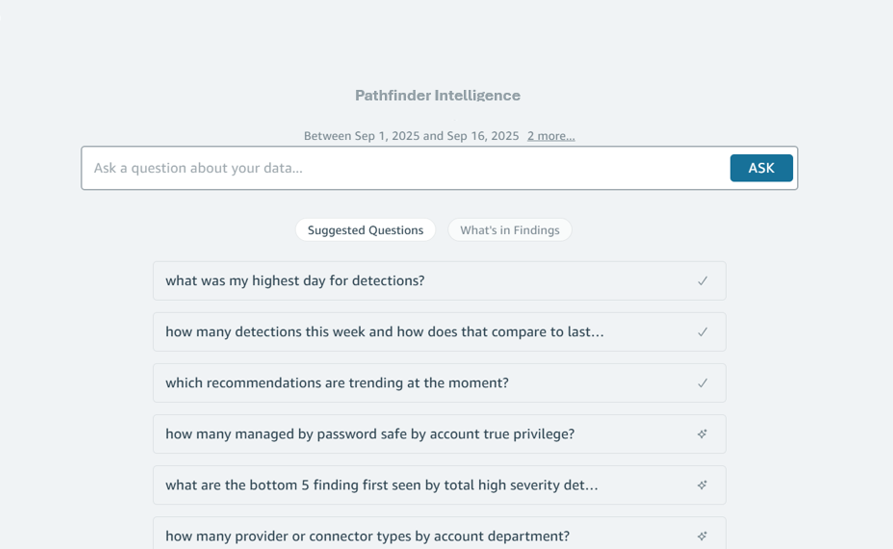This screenshot has width=893, height=549.
Task: Click checkmark icon on highest day detections question
Action: click(702, 281)
